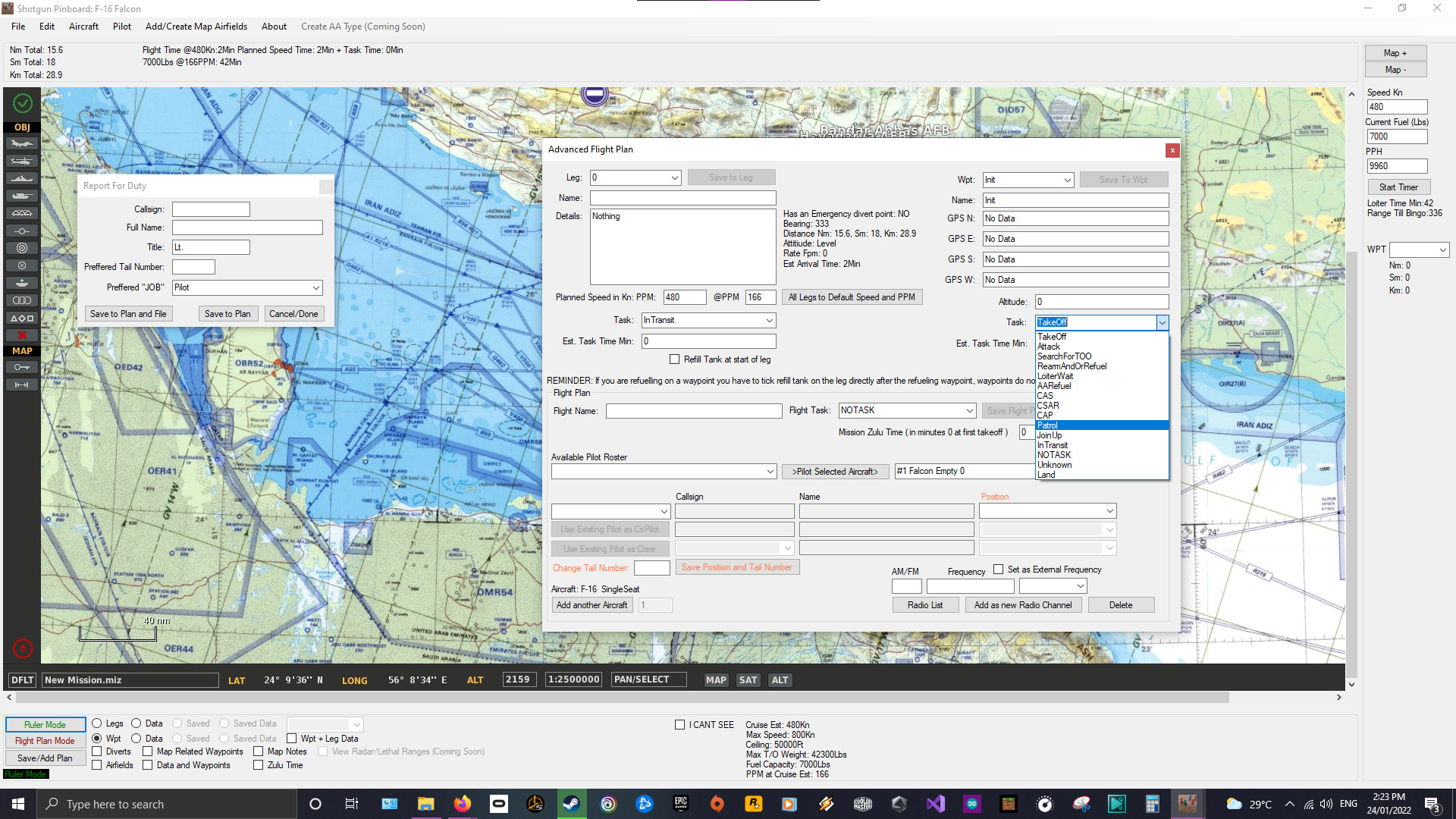Select the fighter jet objective tool
This screenshot has height=819, width=1456.
21,143
